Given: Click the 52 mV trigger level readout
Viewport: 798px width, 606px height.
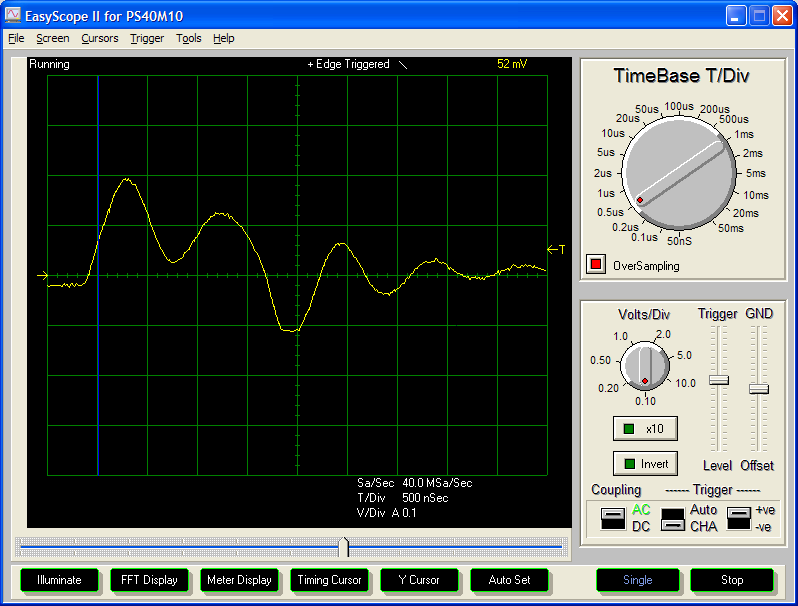Looking at the screenshot, I should pos(512,64).
